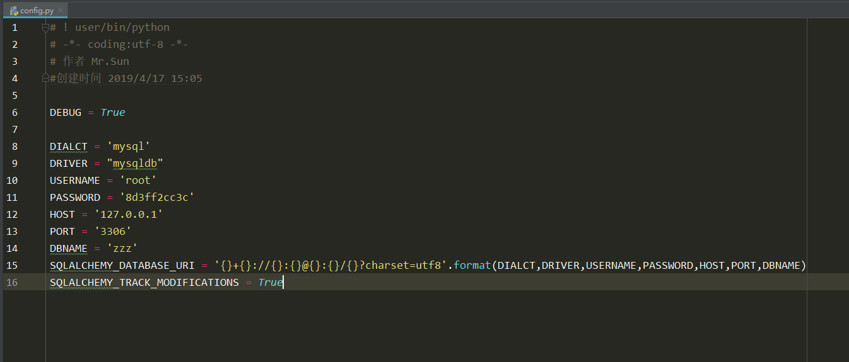Click the format method call on line 15

point(472,266)
